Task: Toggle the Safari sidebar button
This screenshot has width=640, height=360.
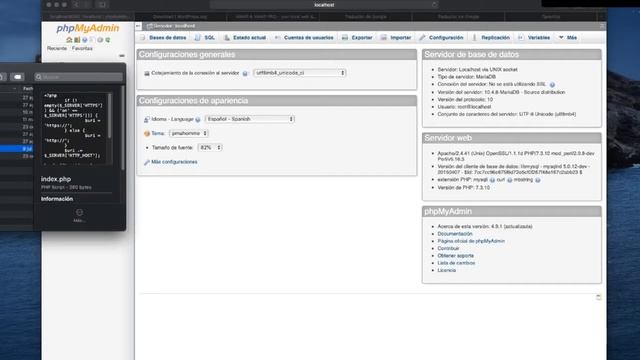Action: pyautogui.click(x=102, y=4)
